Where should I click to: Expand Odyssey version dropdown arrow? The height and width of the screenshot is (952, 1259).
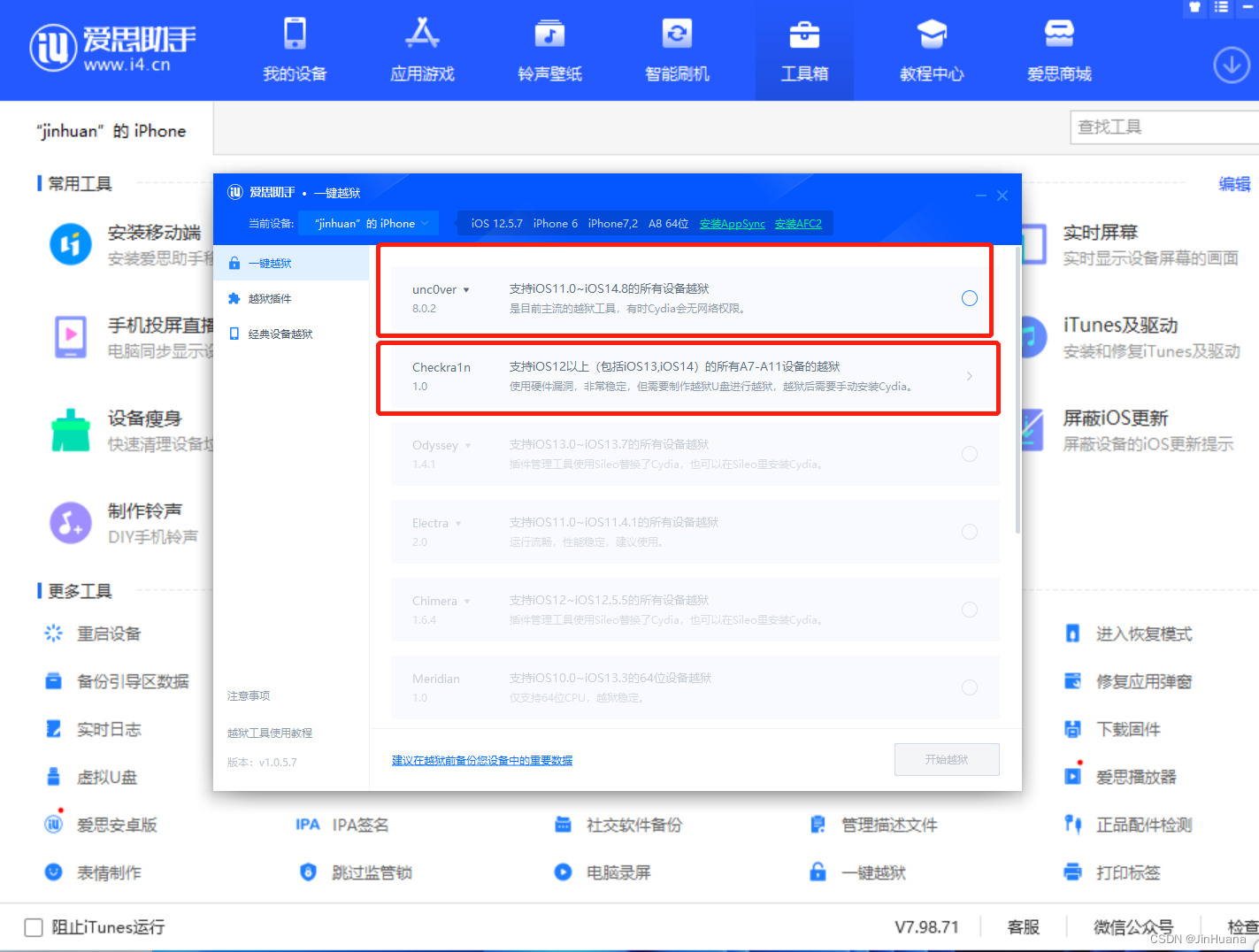click(x=468, y=446)
